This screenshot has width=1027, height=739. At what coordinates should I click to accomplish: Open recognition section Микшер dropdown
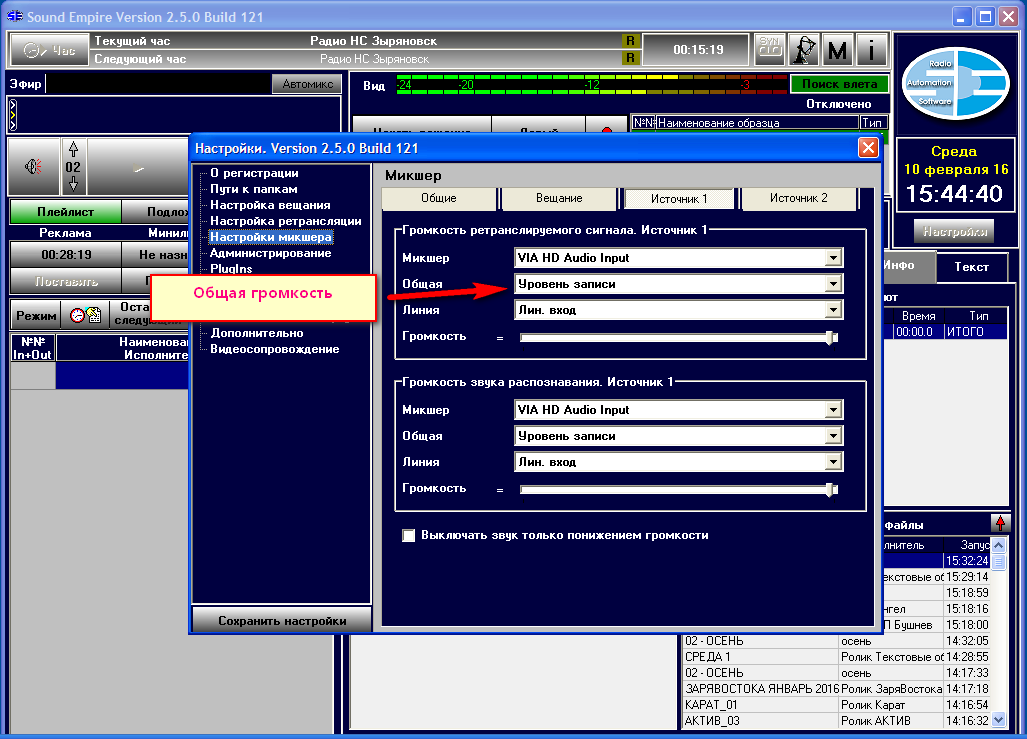[x=833, y=409]
